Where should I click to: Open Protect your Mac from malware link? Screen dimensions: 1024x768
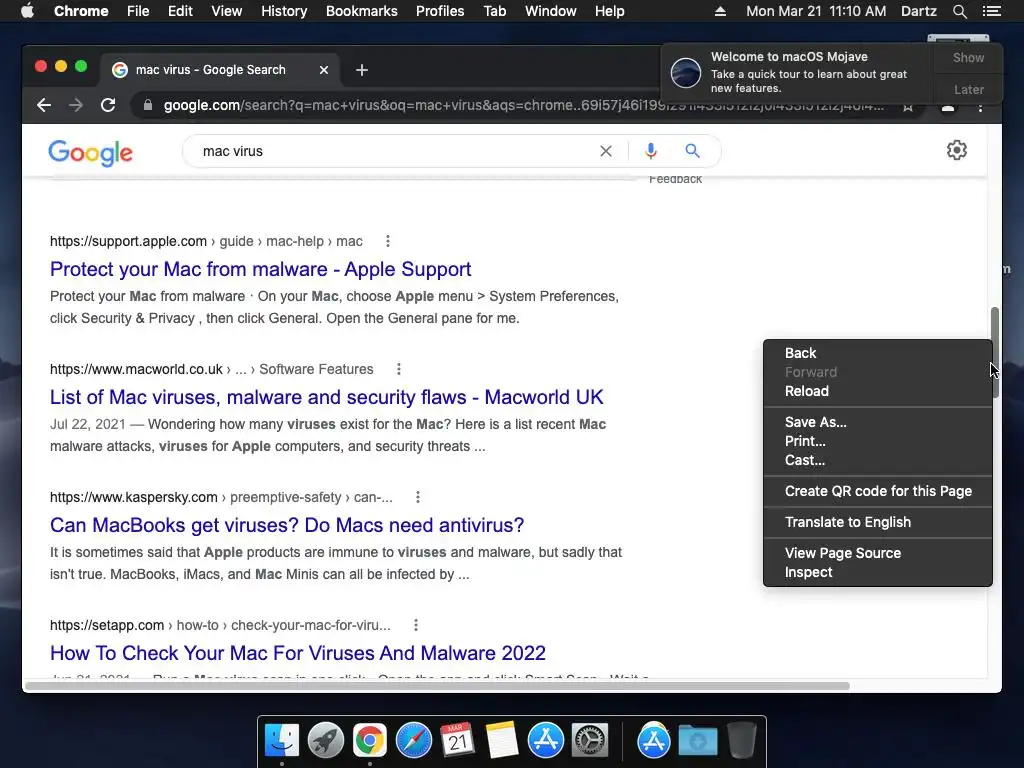click(x=261, y=269)
